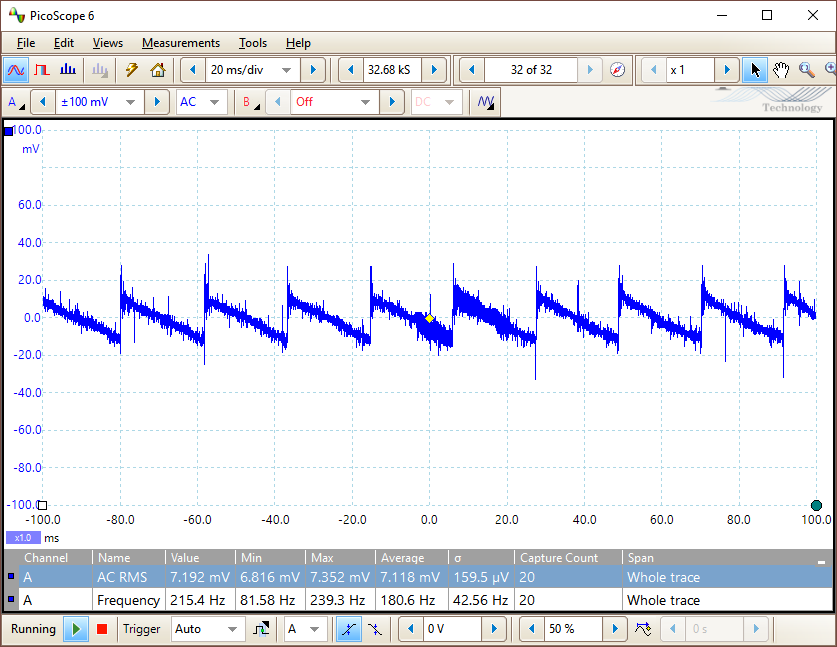The image size is (837, 647).
Task: Click the green Start capture button
Action: 76,629
